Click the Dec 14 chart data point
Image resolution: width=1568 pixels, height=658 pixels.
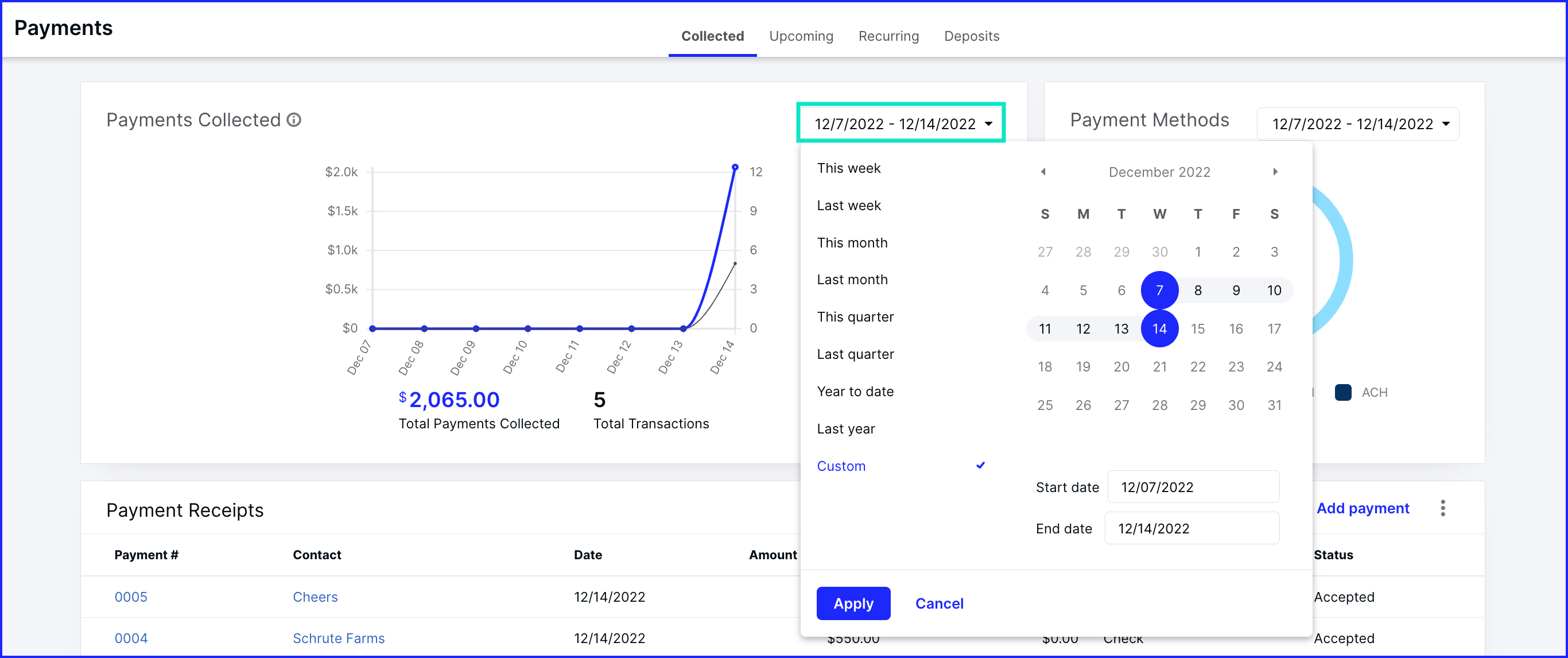pos(735,167)
